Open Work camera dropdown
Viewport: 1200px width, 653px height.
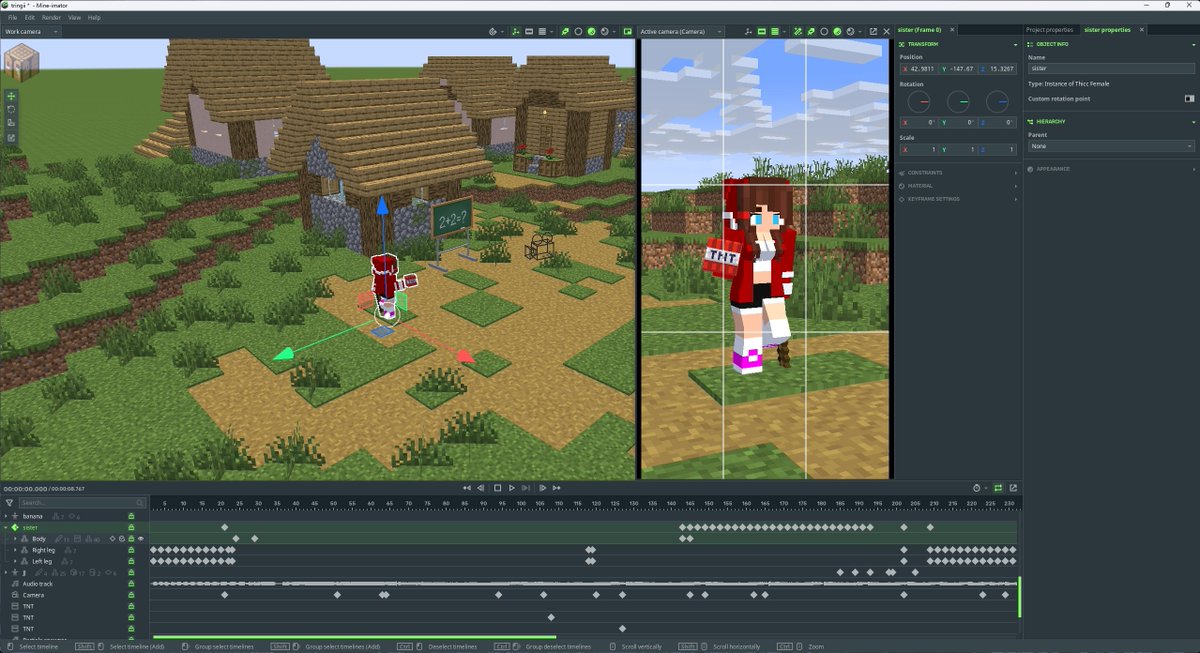coord(32,31)
